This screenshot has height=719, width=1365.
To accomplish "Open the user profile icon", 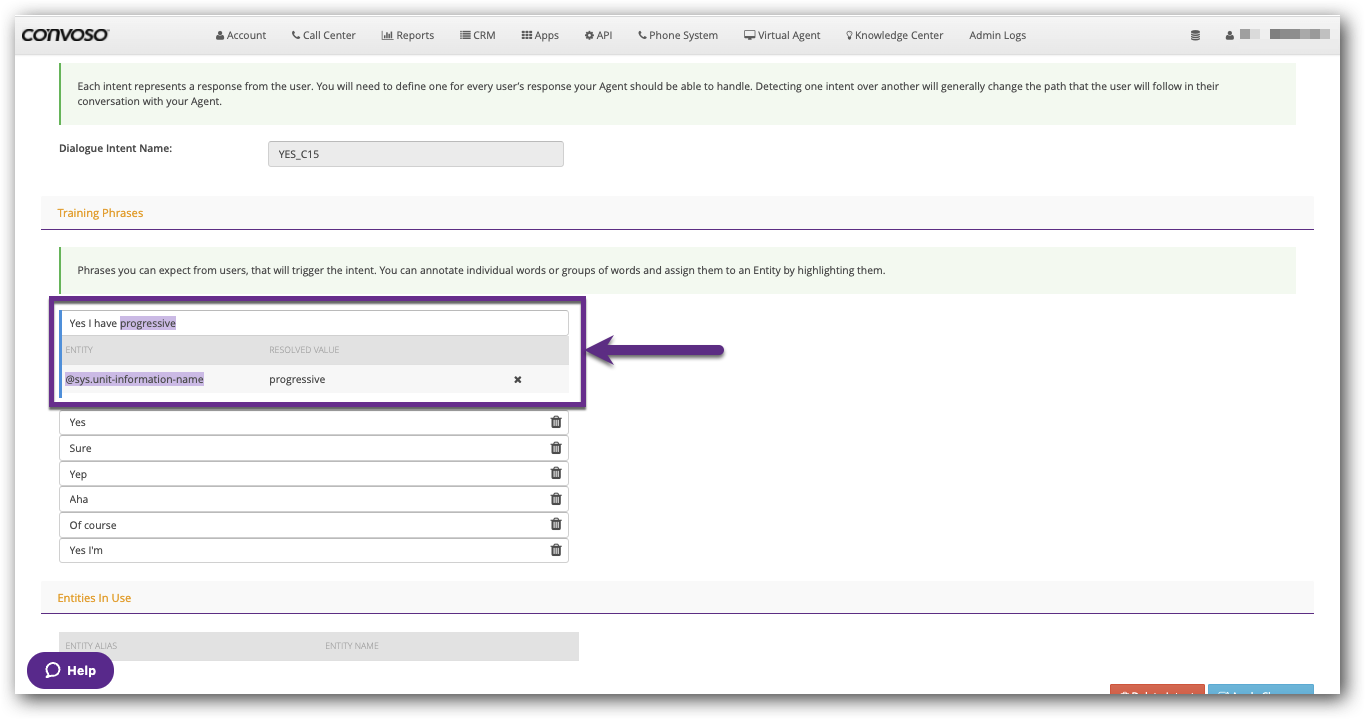I will (x=1229, y=35).
